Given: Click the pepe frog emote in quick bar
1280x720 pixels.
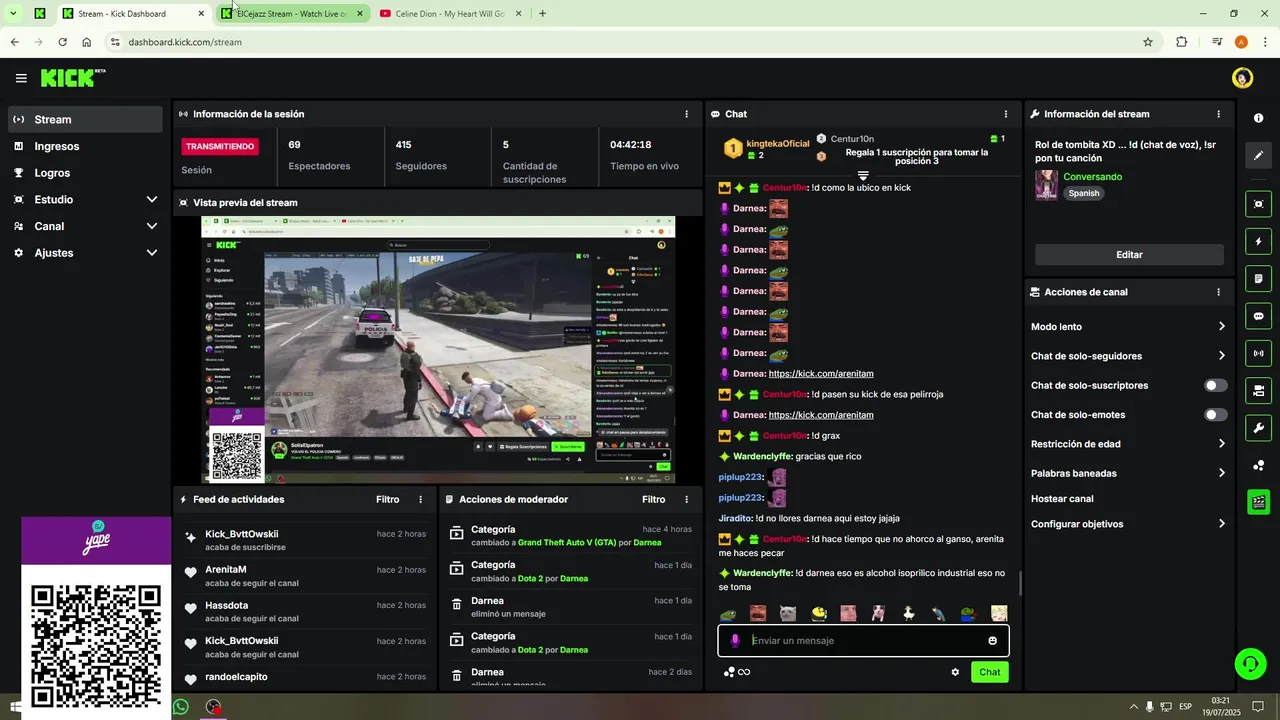Looking at the screenshot, I should click(729, 613).
